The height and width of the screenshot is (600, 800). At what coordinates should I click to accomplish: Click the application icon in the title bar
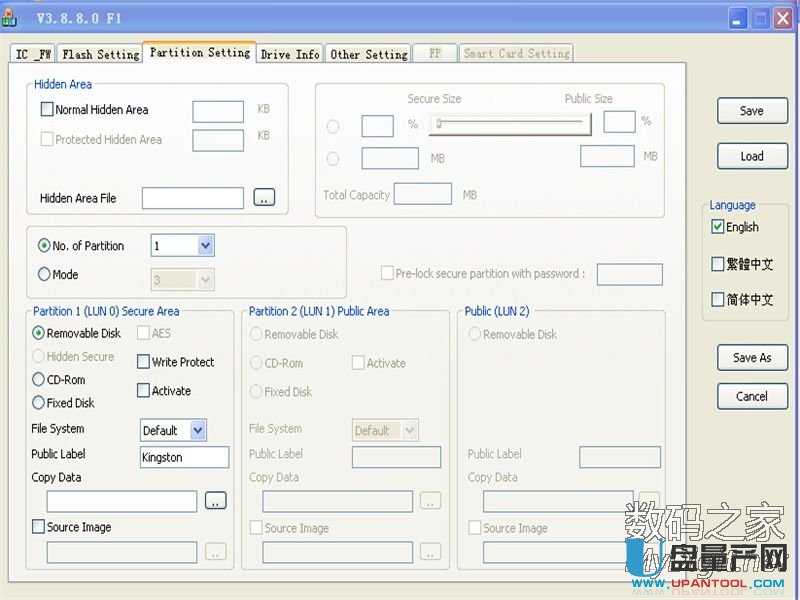coord(12,18)
